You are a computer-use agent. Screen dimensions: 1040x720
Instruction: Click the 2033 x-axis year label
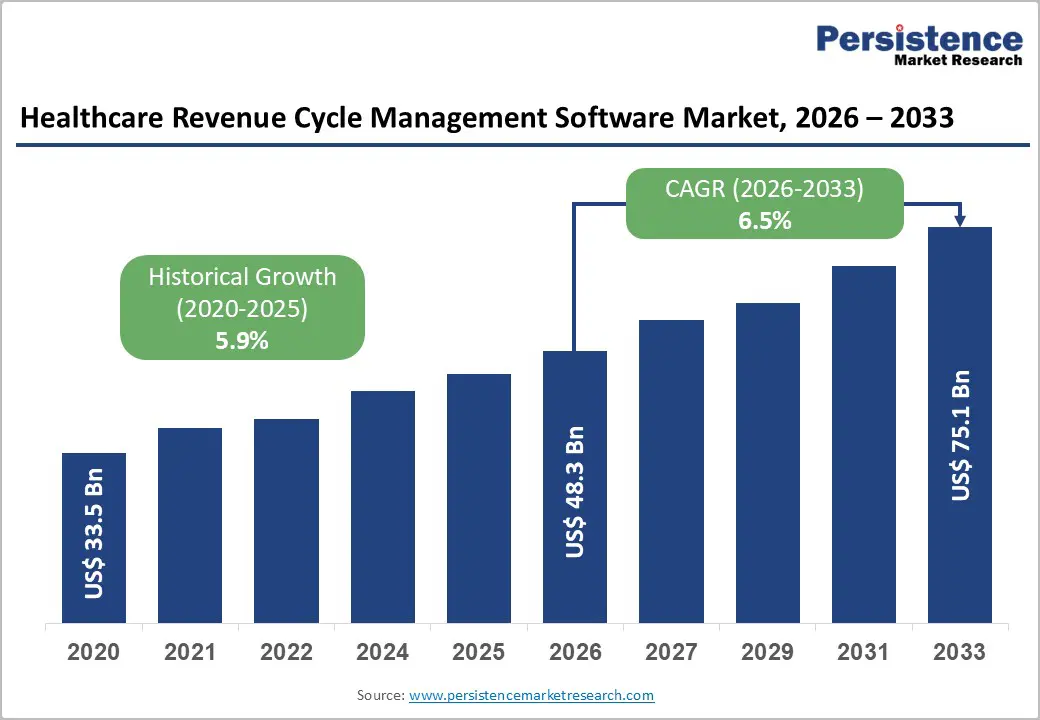click(960, 652)
